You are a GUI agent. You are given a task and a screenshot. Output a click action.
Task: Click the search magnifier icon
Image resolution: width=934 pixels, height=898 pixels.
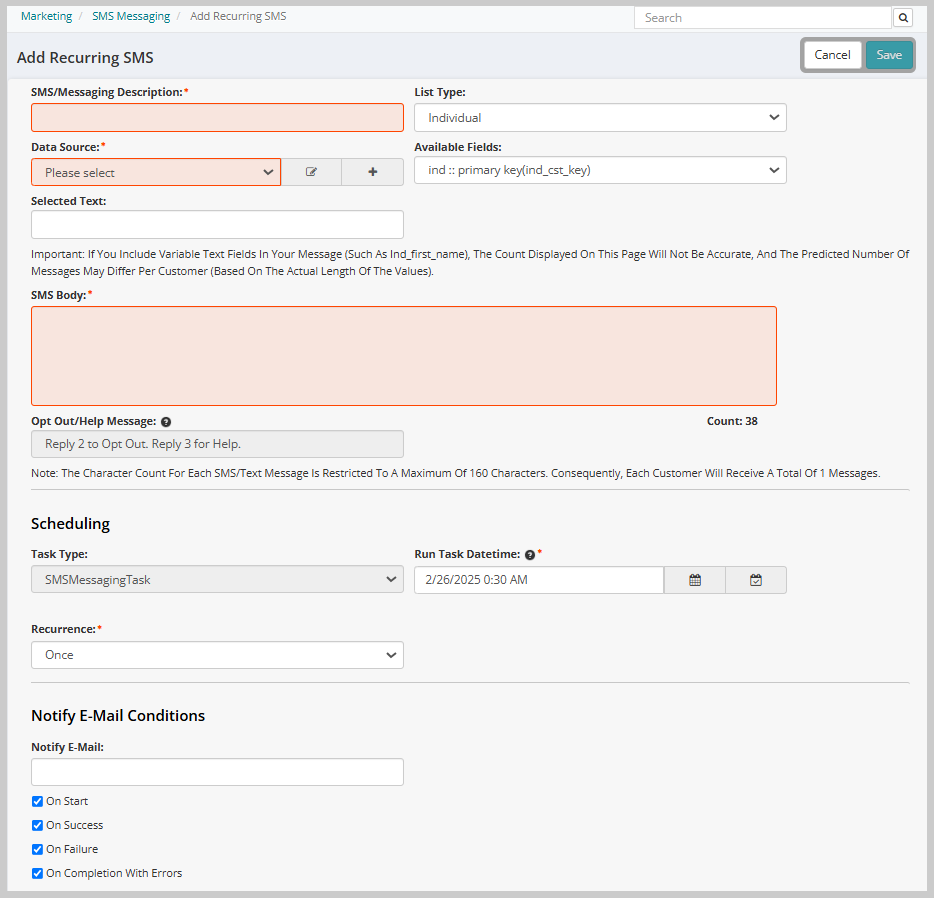pos(903,18)
